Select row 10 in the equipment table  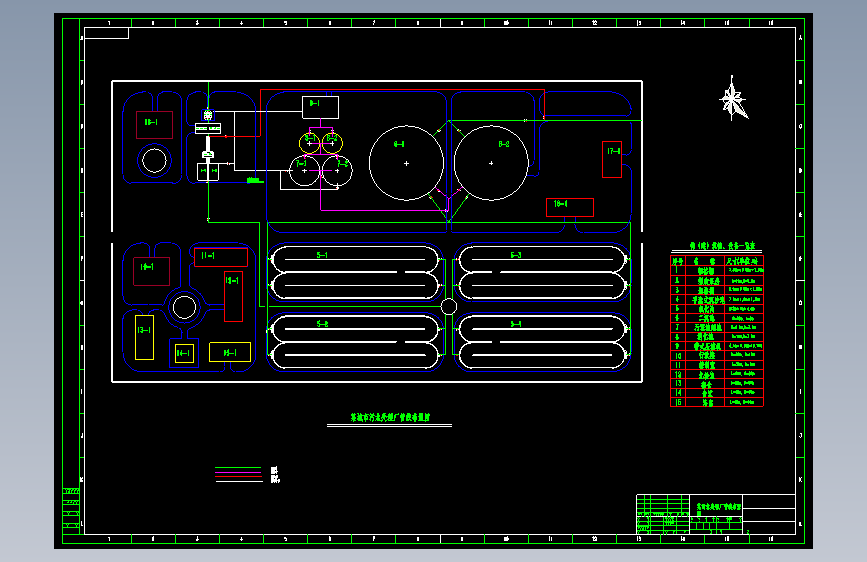click(x=717, y=355)
